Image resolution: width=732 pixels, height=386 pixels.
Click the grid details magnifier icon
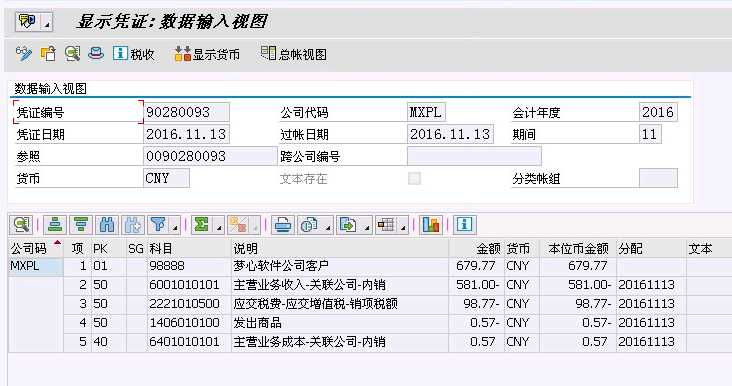tap(21, 225)
